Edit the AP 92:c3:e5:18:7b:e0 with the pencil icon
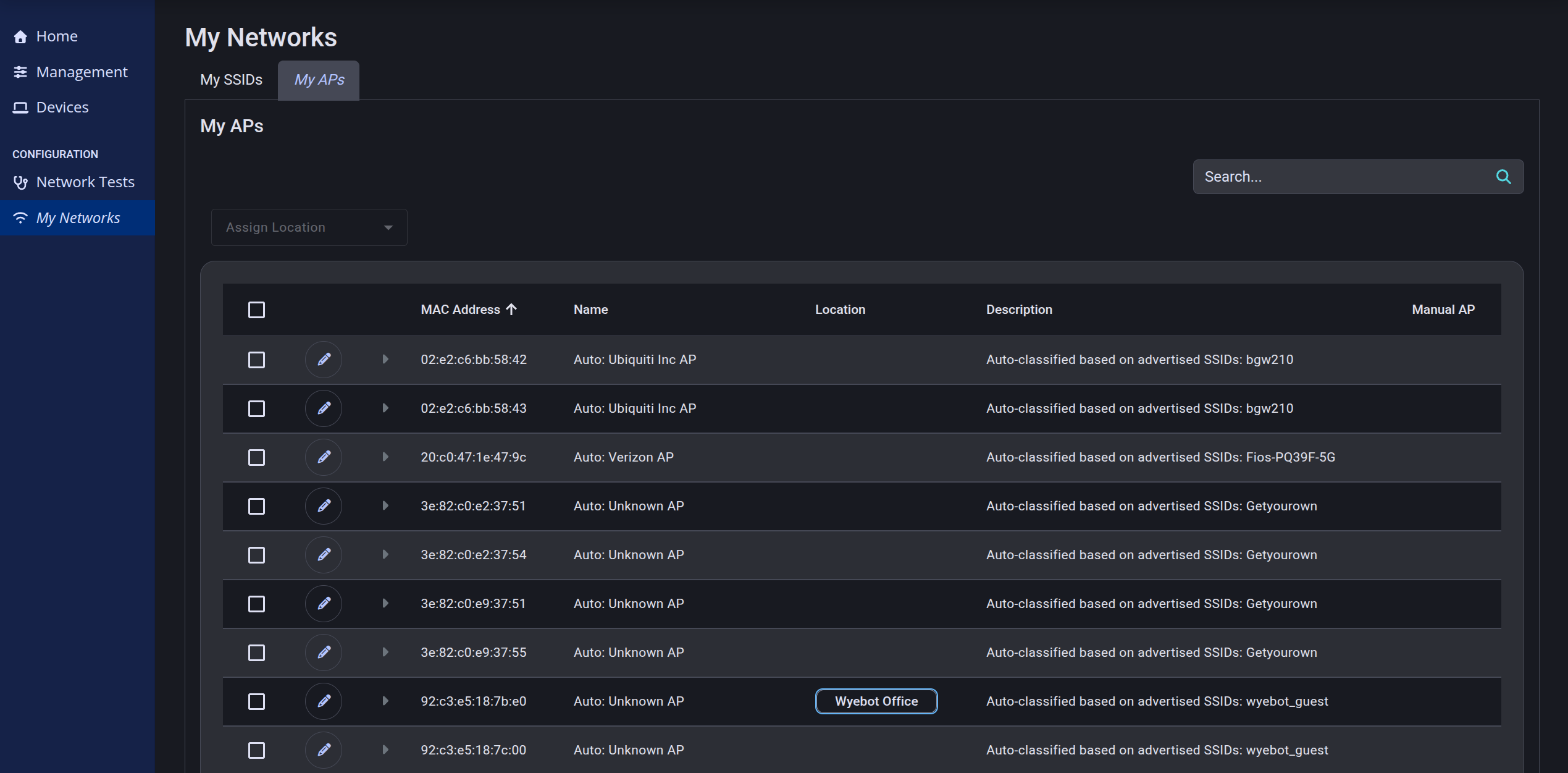The height and width of the screenshot is (773, 1568). point(324,701)
